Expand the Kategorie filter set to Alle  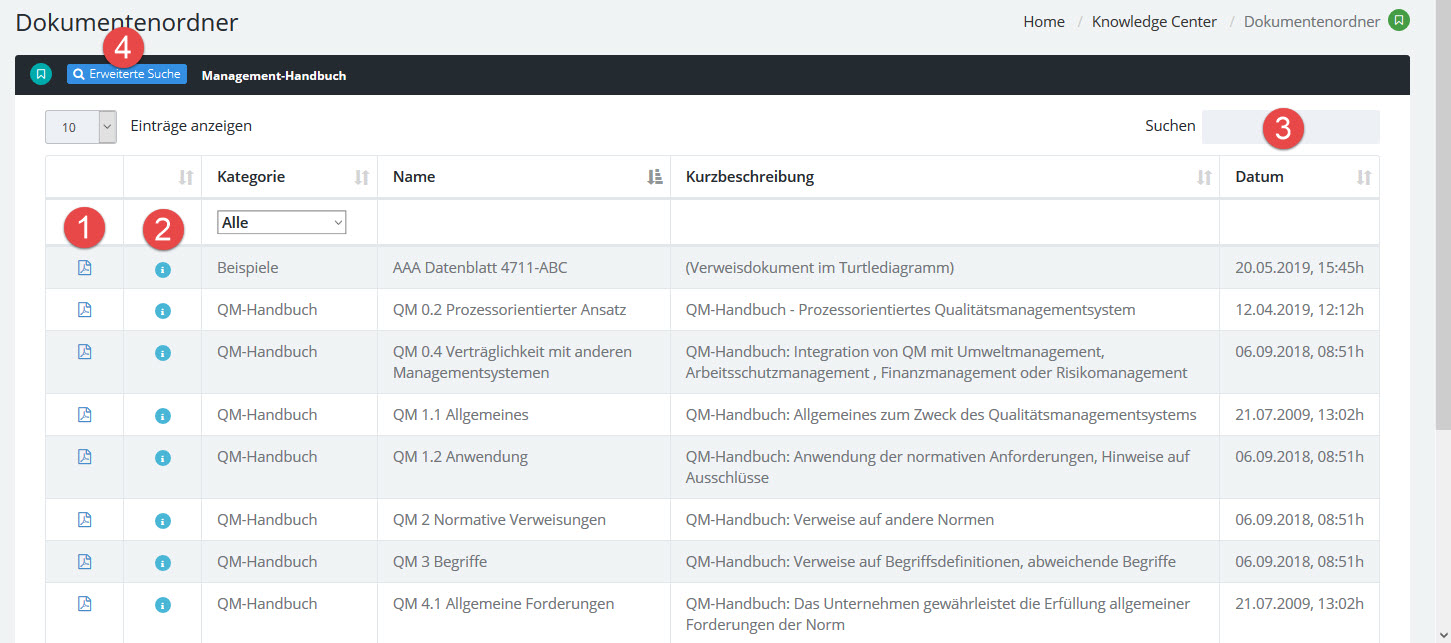click(282, 223)
